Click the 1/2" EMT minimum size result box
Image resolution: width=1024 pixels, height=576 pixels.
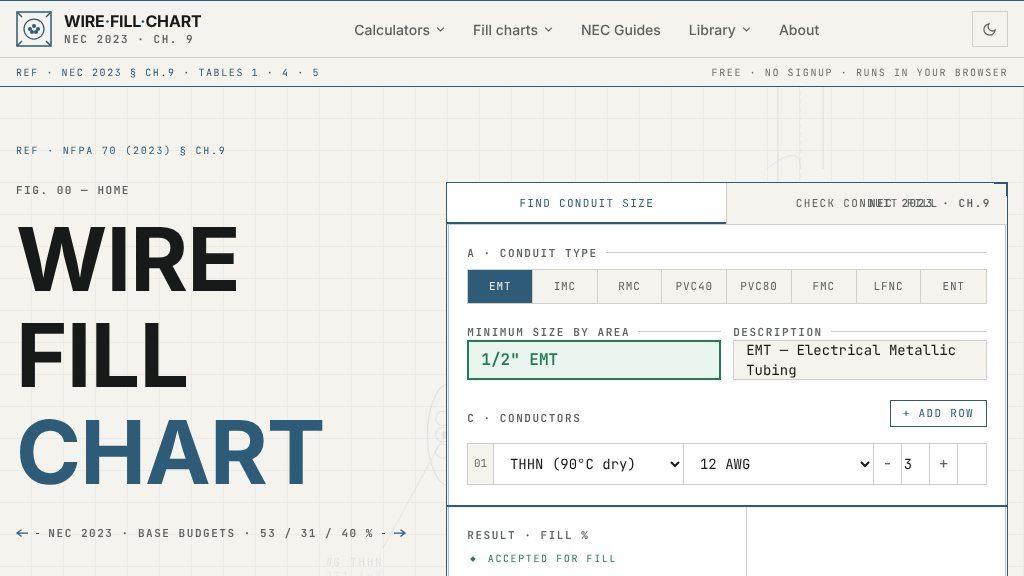pos(594,360)
